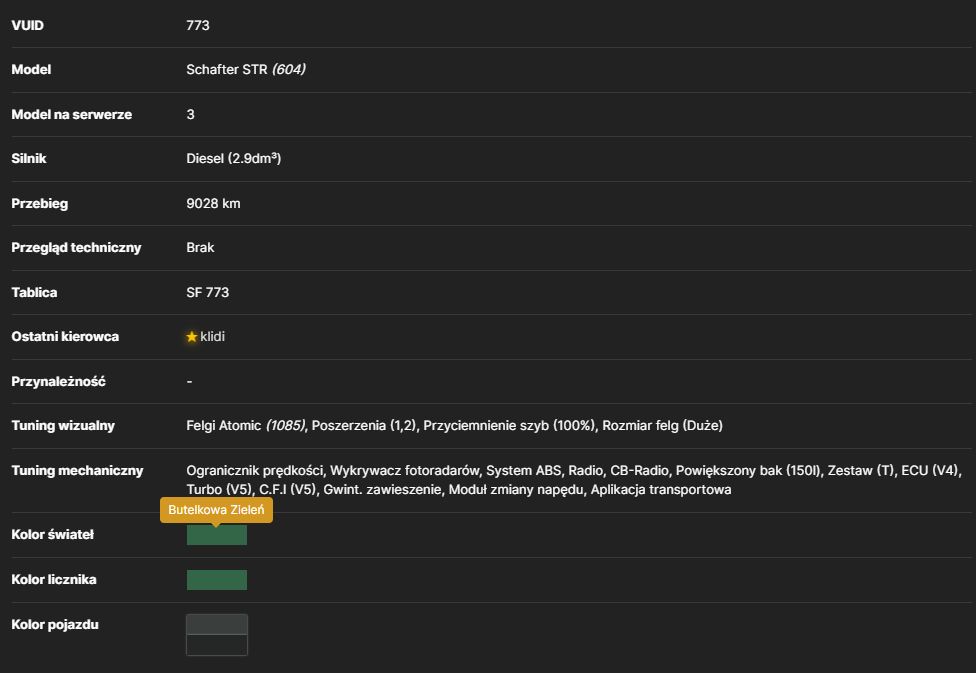Click the Felgi Atomic tuning entry
976x673 pixels.
[x=223, y=426]
